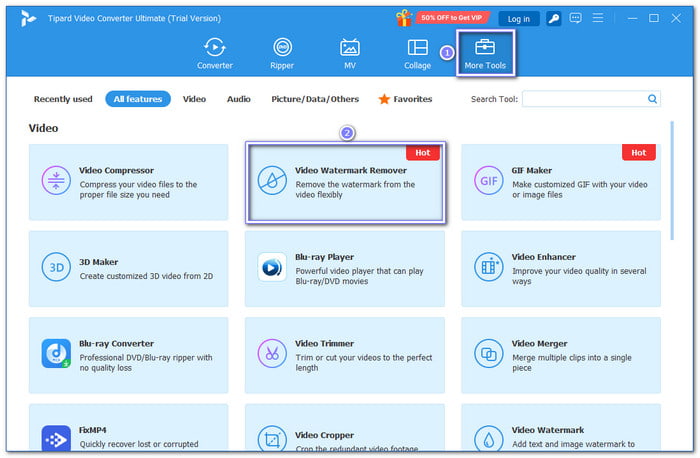
Task: Open the Video Trimmer title text
Action: click(325, 344)
